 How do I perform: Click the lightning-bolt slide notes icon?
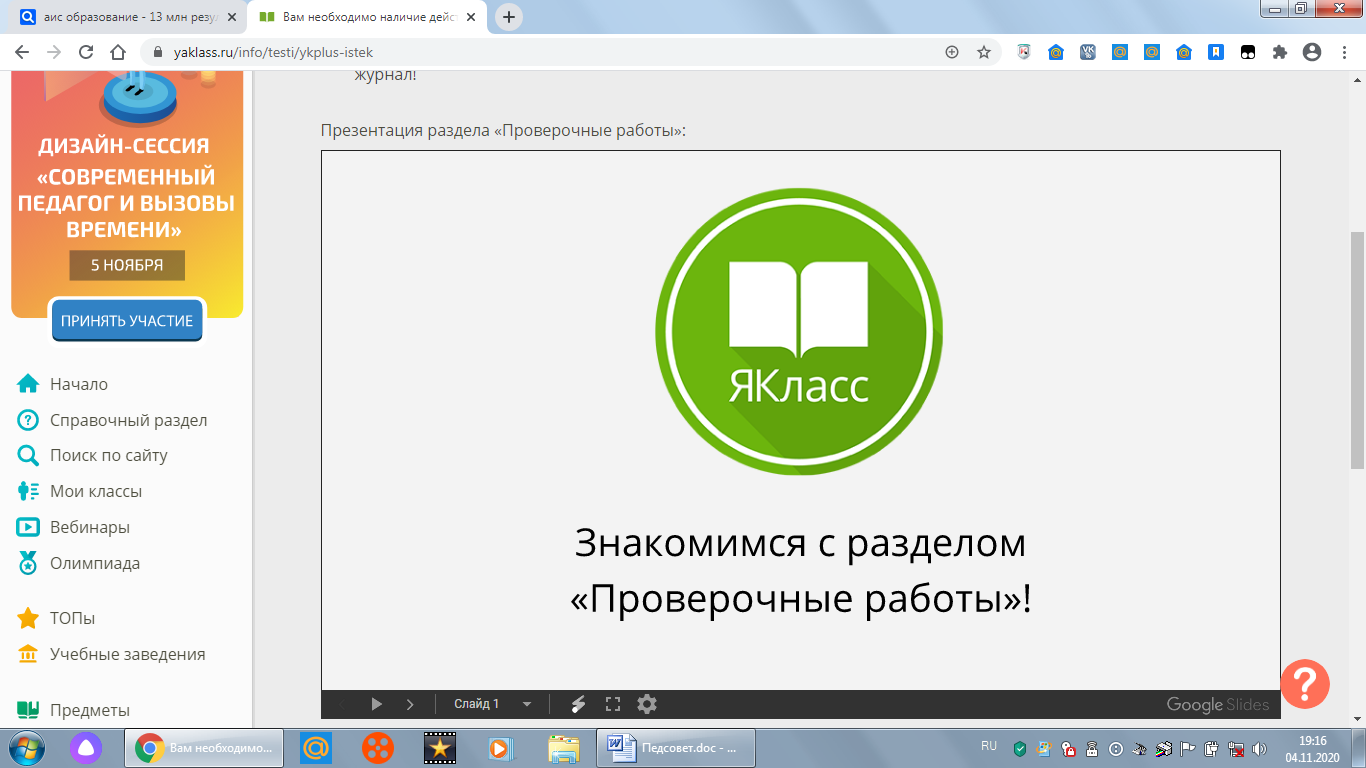click(578, 704)
